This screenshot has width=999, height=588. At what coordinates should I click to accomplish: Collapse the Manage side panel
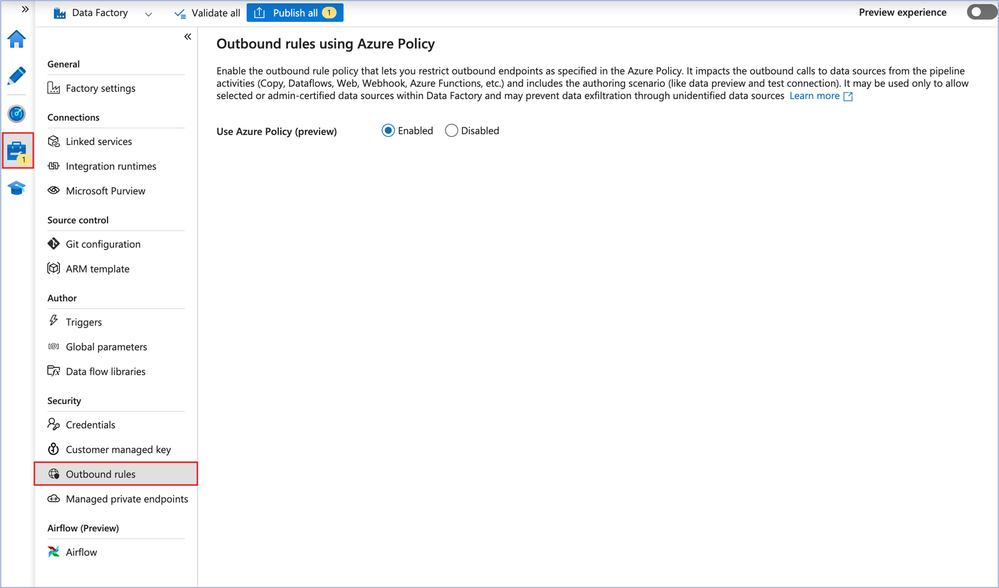pos(187,36)
